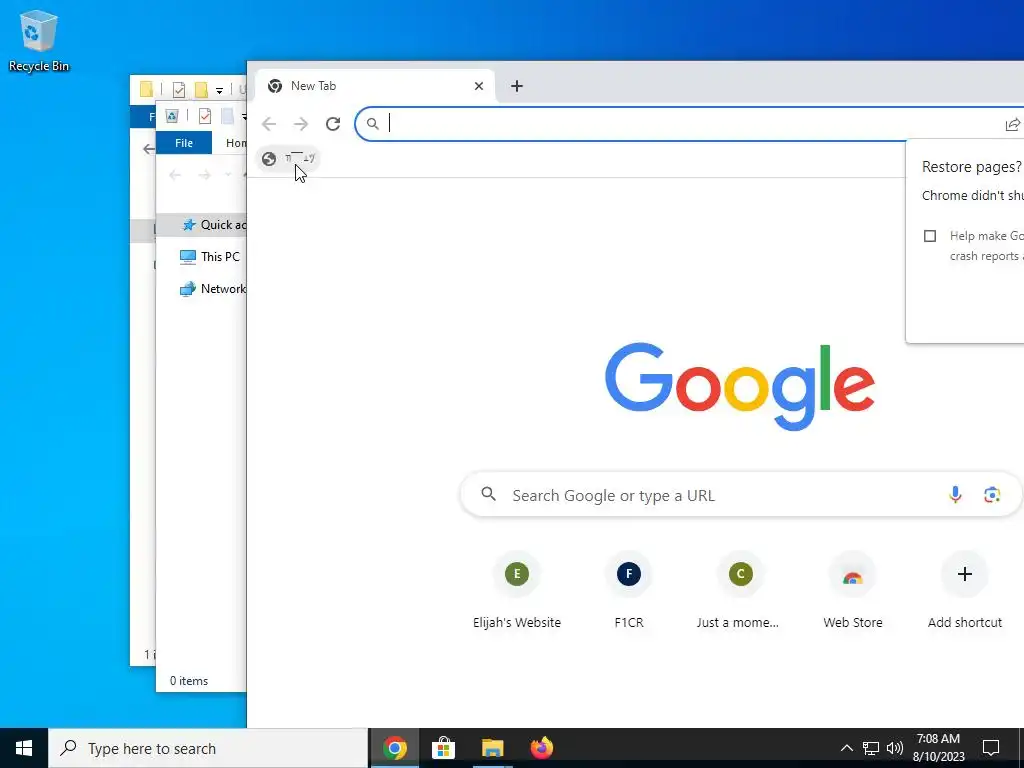The image size is (1024, 768).
Task: Click back arrow in front Explorer window
Action: (174, 174)
